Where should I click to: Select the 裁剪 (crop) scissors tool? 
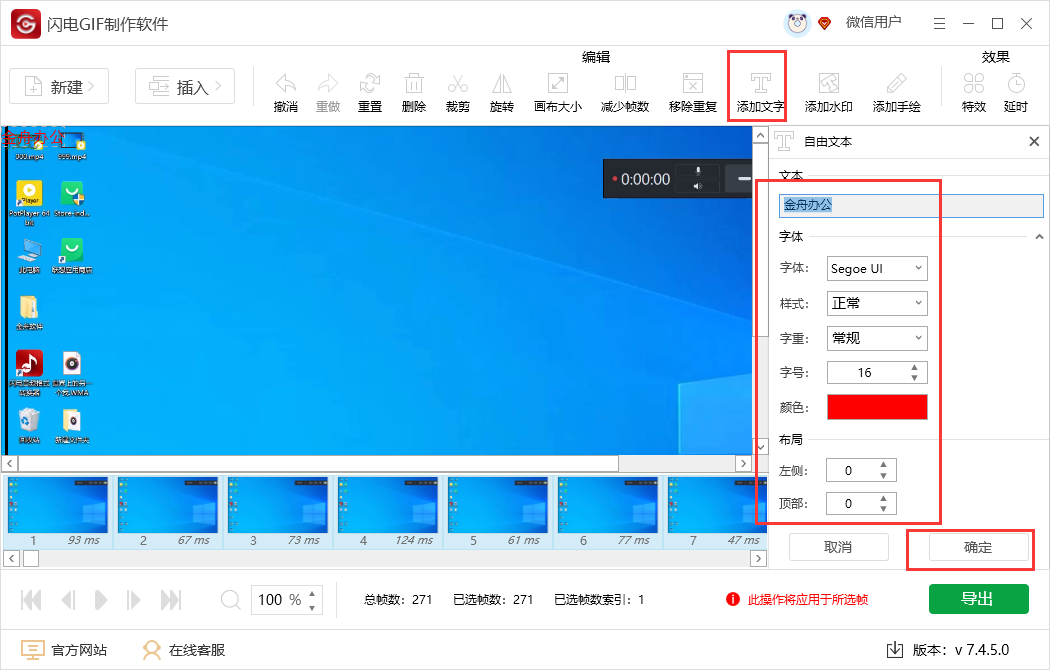(458, 84)
